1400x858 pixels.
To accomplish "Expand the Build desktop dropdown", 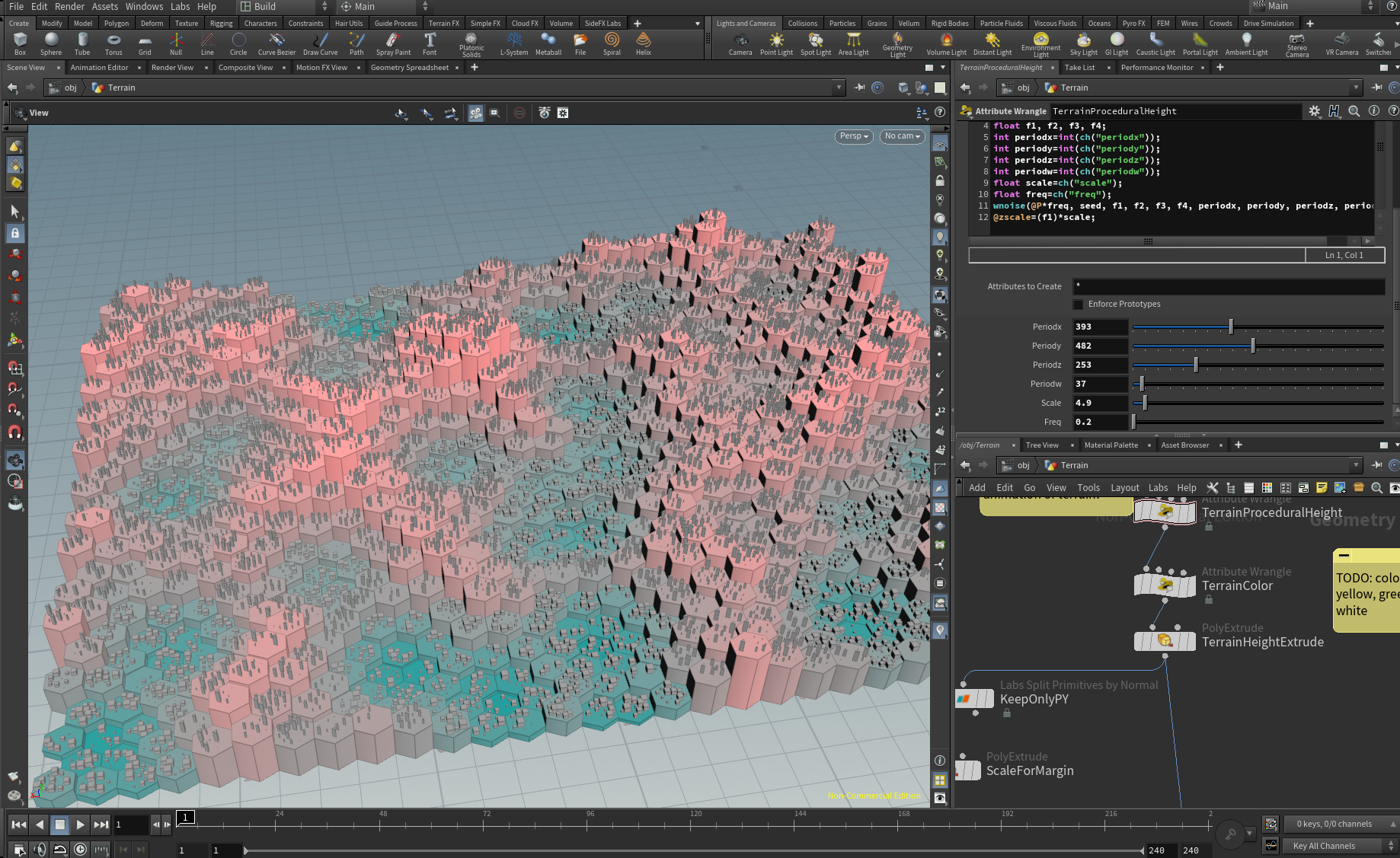I will (324, 6).
